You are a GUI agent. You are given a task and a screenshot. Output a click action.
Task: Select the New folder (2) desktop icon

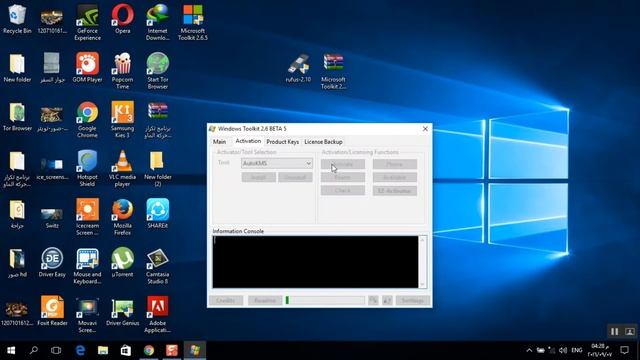[158, 168]
